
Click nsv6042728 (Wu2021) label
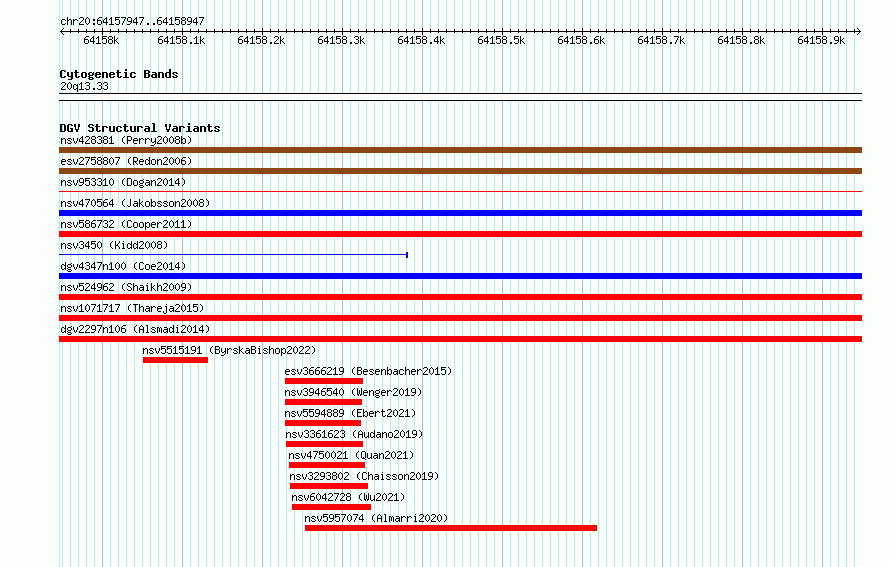coord(349,497)
